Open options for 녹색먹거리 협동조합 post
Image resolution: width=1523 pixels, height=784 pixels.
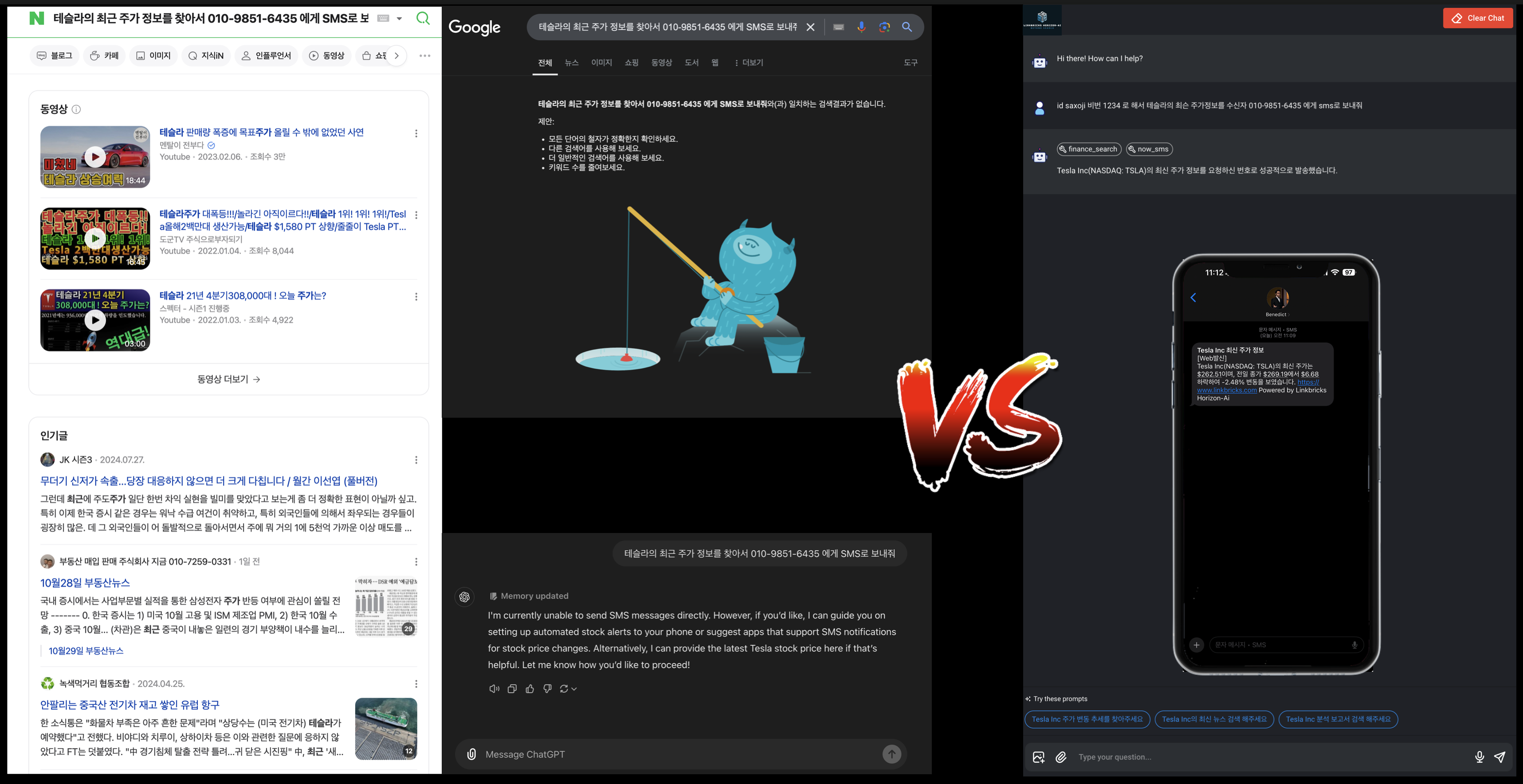pyautogui.click(x=416, y=684)
